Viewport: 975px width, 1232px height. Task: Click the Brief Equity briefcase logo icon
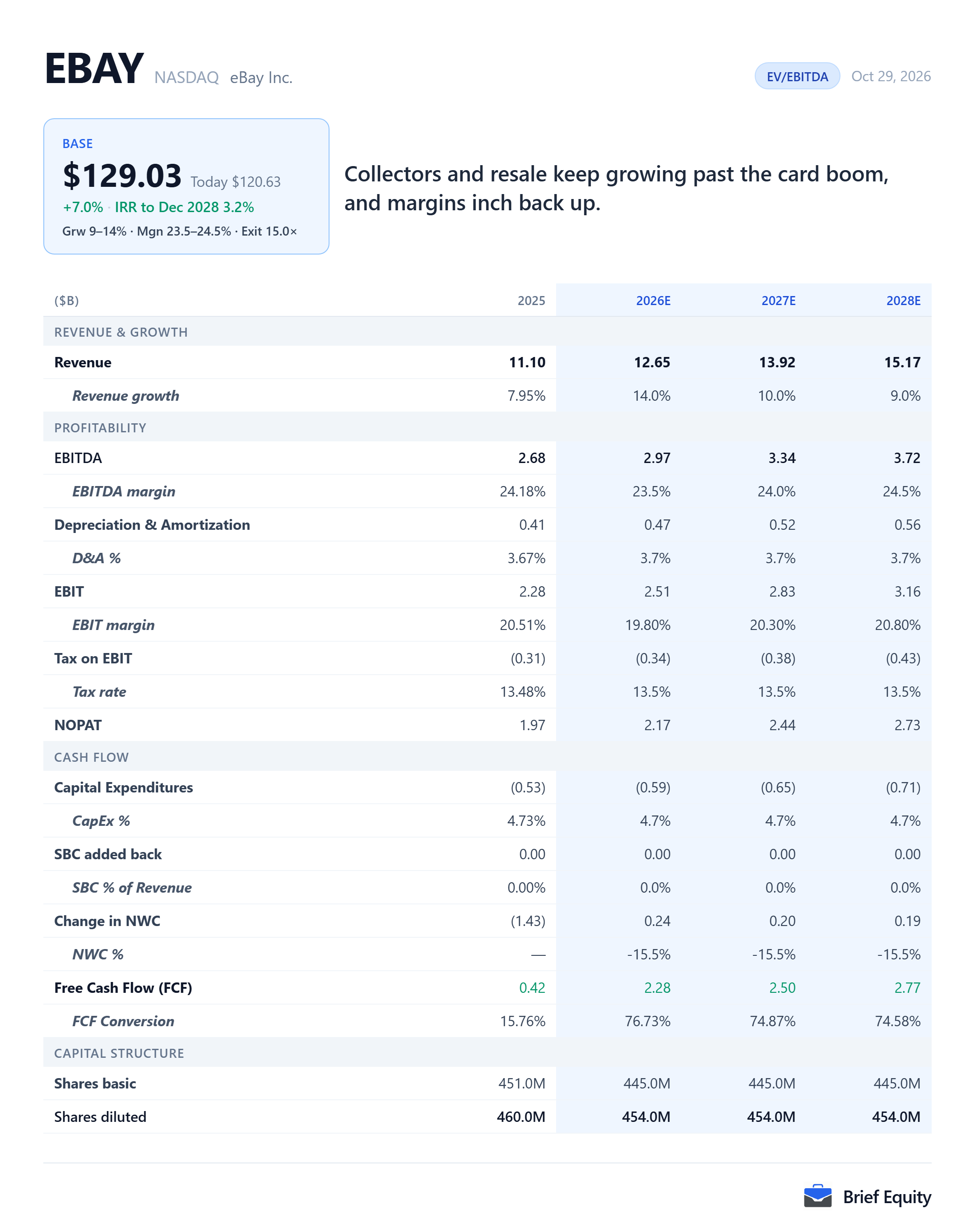(x=817, y=1196)
